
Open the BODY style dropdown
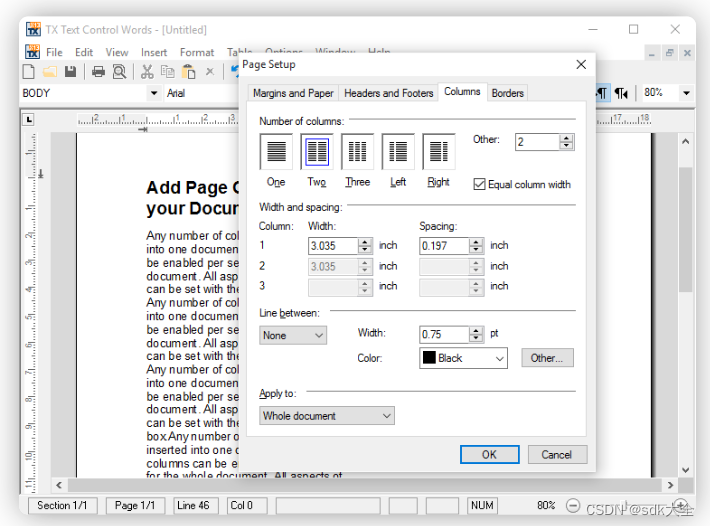[x=154, y=93]
